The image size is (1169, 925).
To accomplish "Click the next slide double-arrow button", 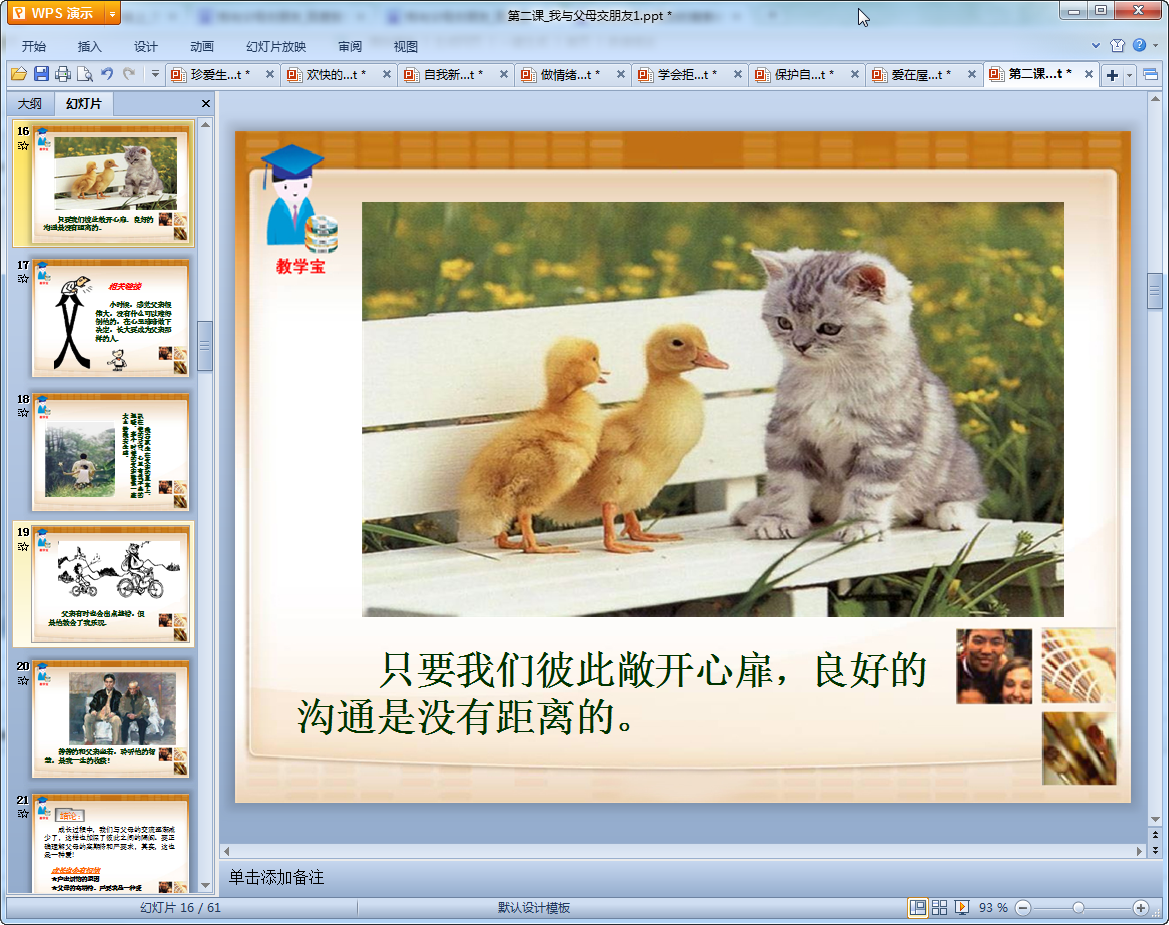I will (1155, 850).
